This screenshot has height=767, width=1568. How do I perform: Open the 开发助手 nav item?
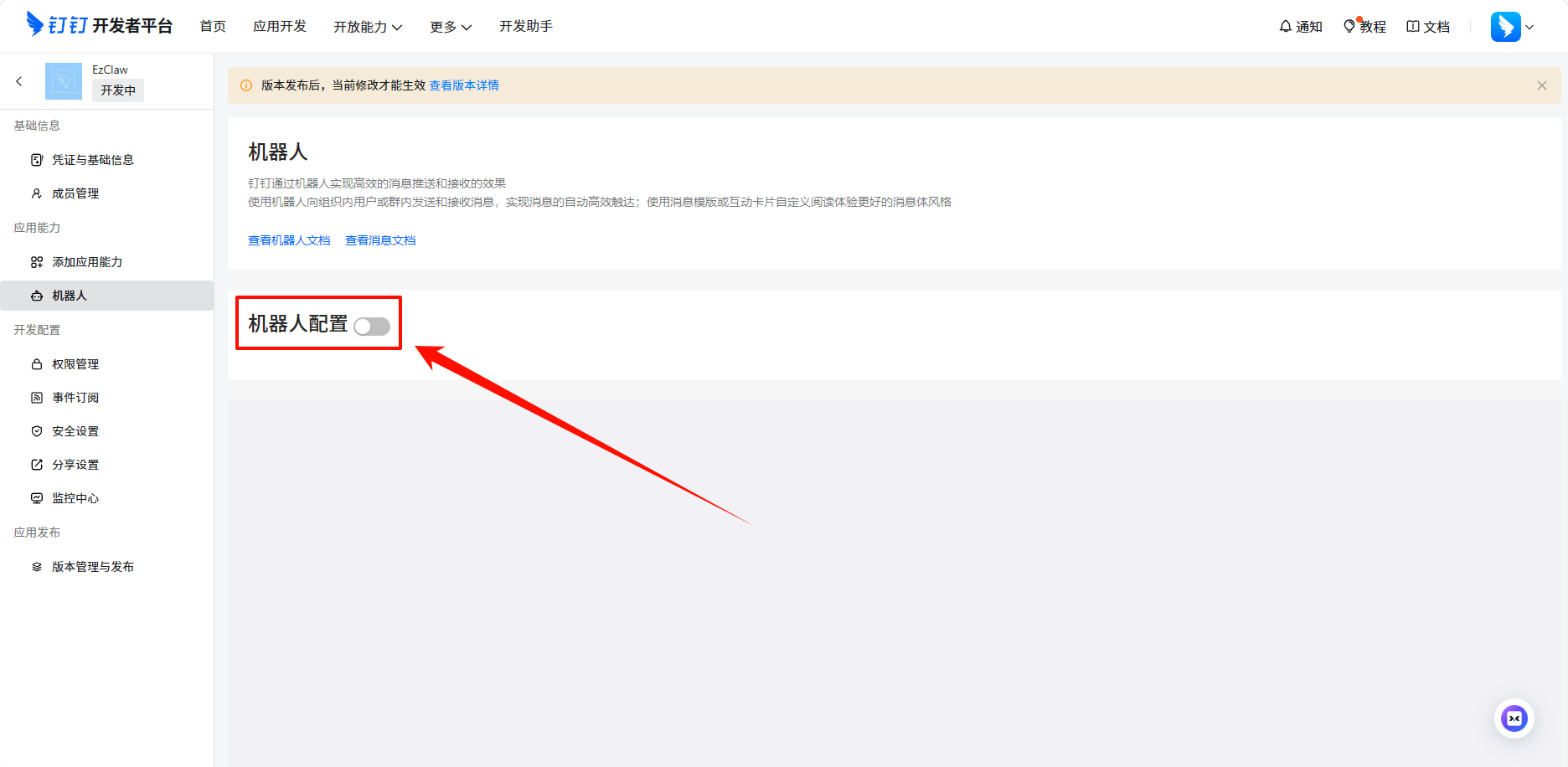click(x=526, y=27)
